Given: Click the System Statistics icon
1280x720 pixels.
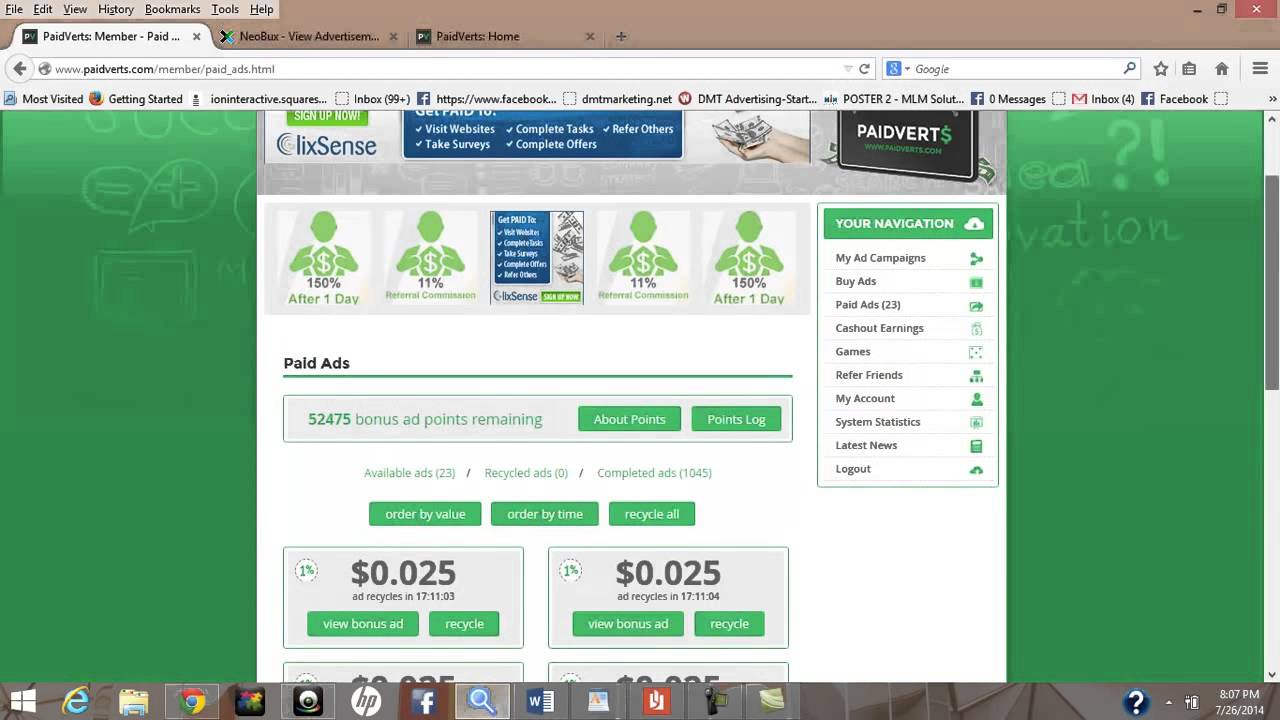Looking at the screenshot, I should tap(976, 422).
